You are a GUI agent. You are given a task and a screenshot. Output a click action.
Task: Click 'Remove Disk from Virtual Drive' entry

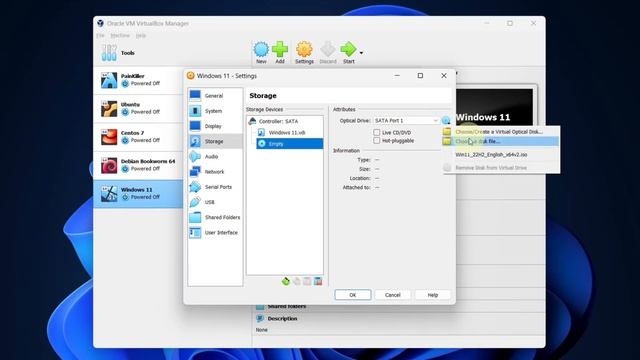[501, 168]
